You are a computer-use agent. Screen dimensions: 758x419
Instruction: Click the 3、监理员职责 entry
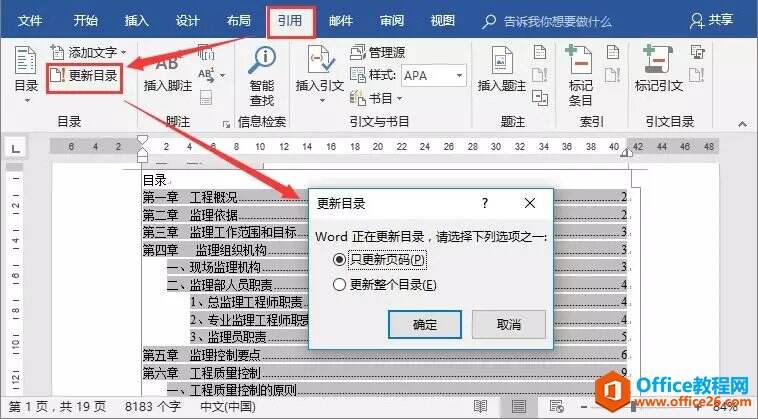[408, 337]
